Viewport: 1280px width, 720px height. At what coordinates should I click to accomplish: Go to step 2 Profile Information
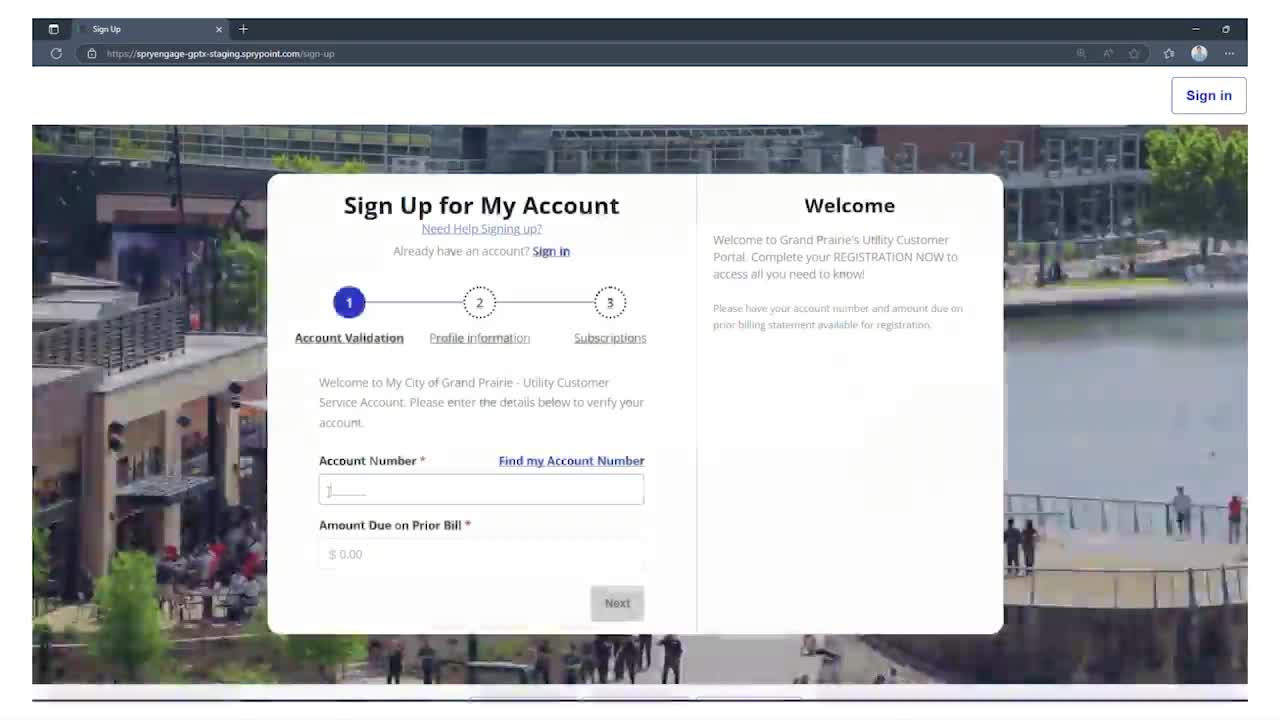pyautogui.click(x=479, y=302)
